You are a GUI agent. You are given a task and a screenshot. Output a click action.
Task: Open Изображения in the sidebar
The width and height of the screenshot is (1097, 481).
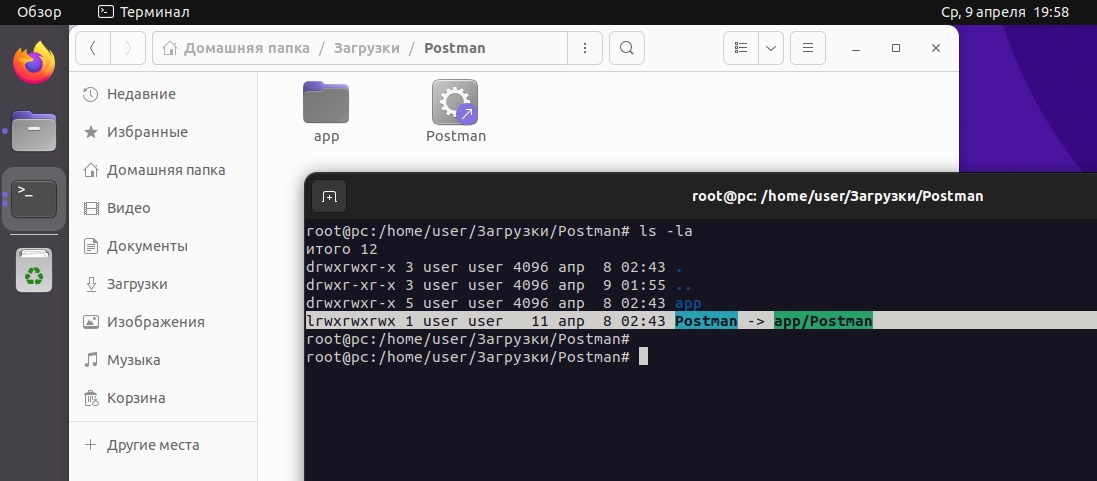163,322
